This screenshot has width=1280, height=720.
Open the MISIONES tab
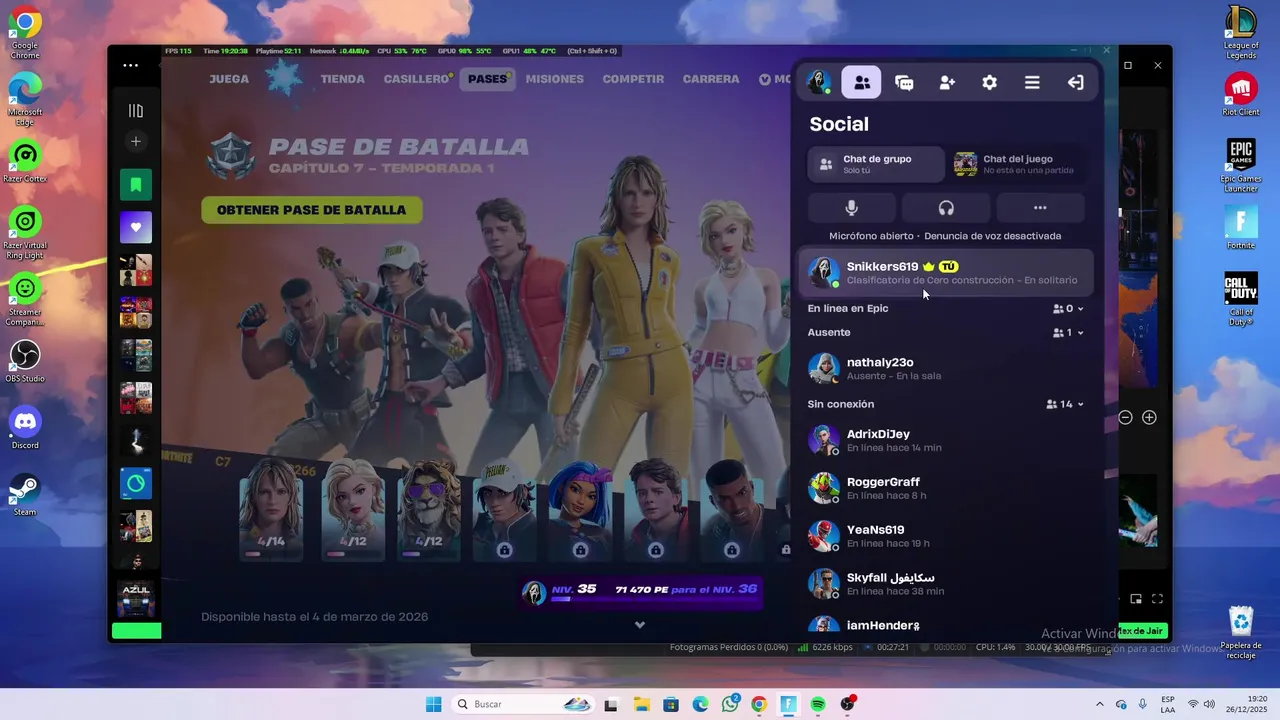click(554, 79)
